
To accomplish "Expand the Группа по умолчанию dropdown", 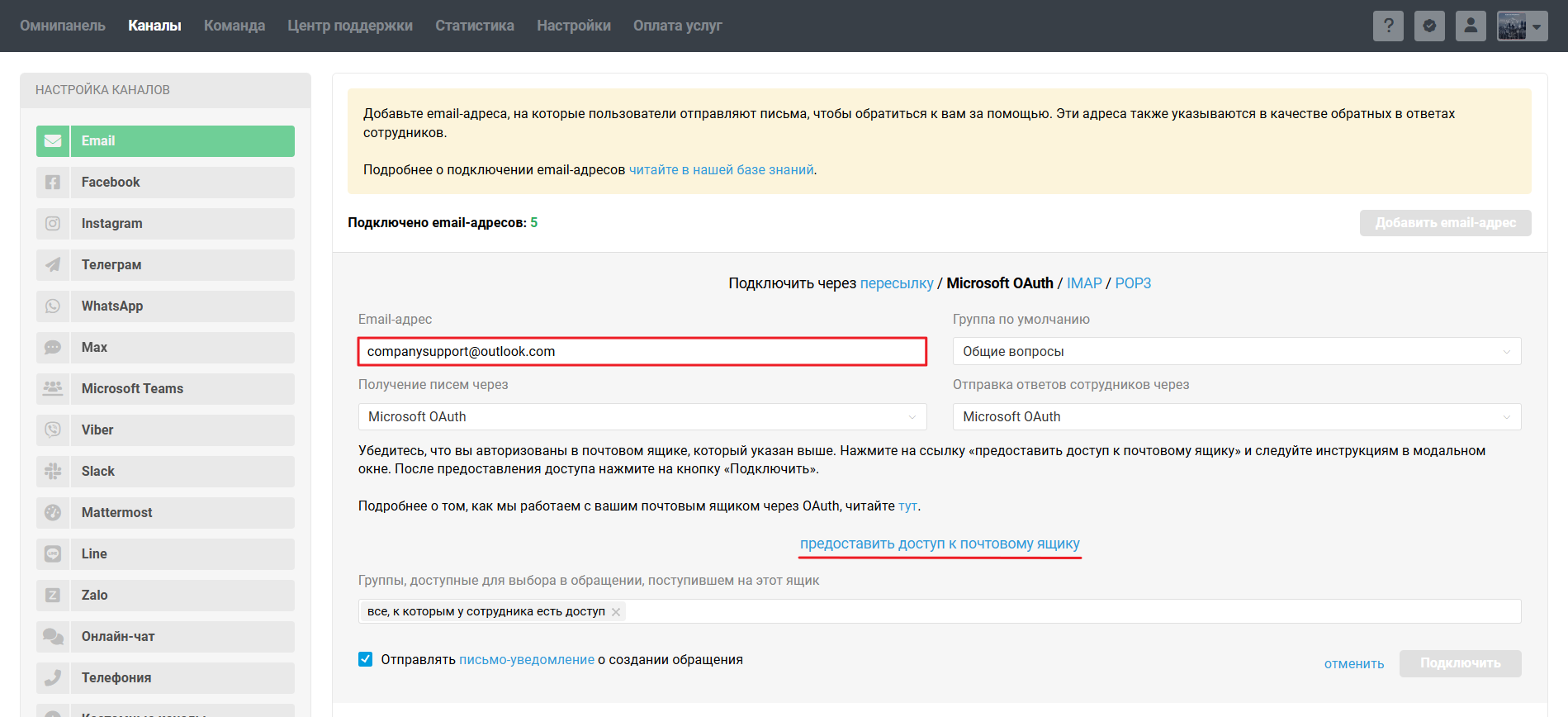I will point(1236,351).
